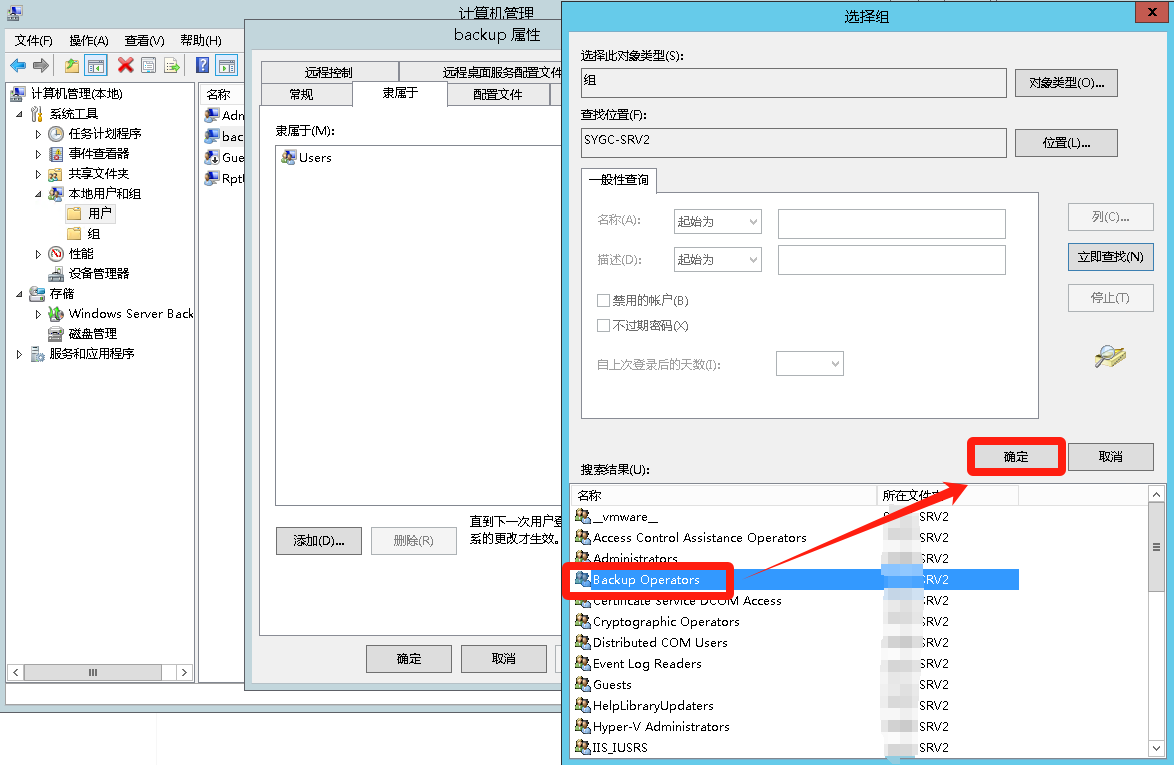Enable the 禁用的帐户 checkbox
The height and width of the screenshot is (765, 1174).
(603, 301)
